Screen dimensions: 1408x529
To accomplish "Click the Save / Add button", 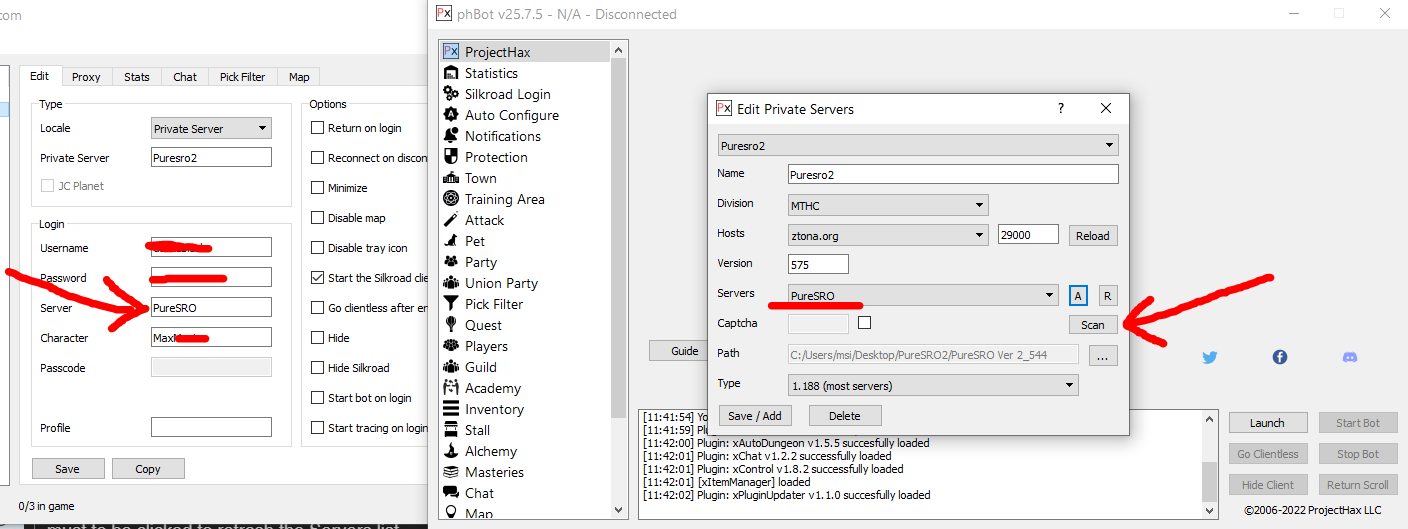I will 755,416.
